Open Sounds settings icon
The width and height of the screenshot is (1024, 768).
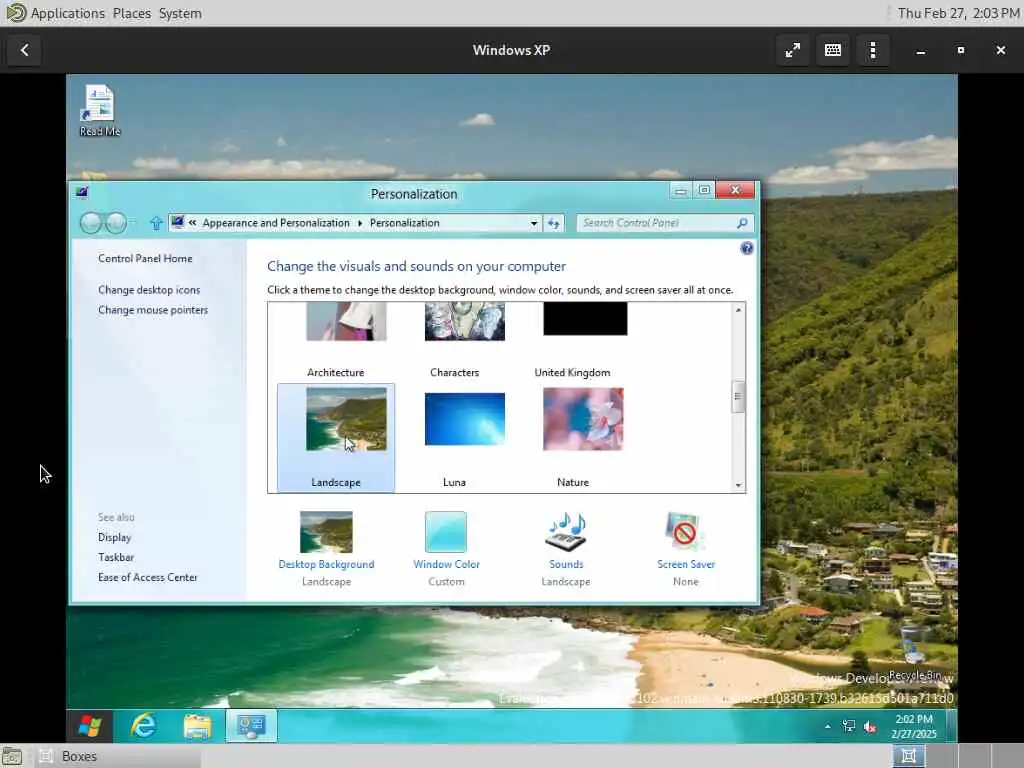click(x=566, y=532)
